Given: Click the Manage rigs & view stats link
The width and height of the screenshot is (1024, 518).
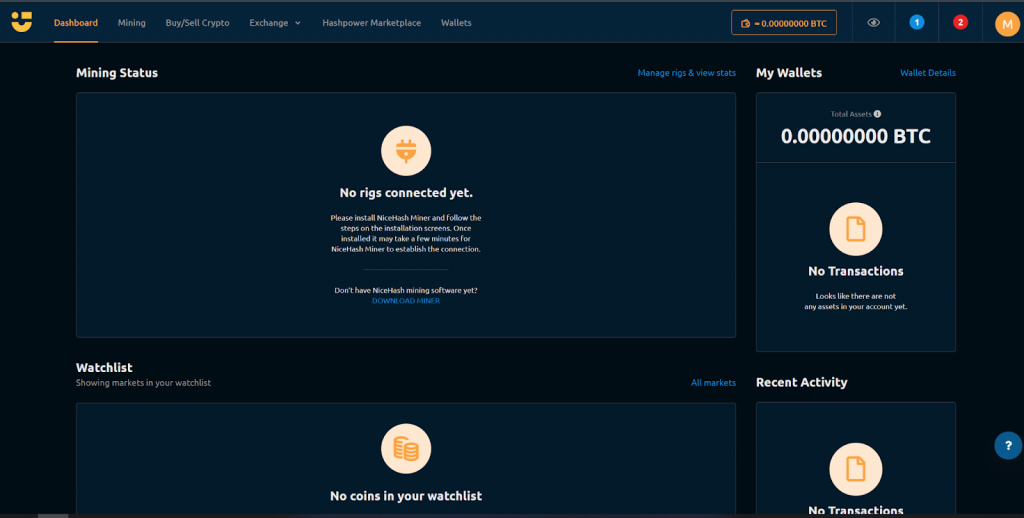Looking at the screenshot, I should pyautogui.click(x=686, y=73).
